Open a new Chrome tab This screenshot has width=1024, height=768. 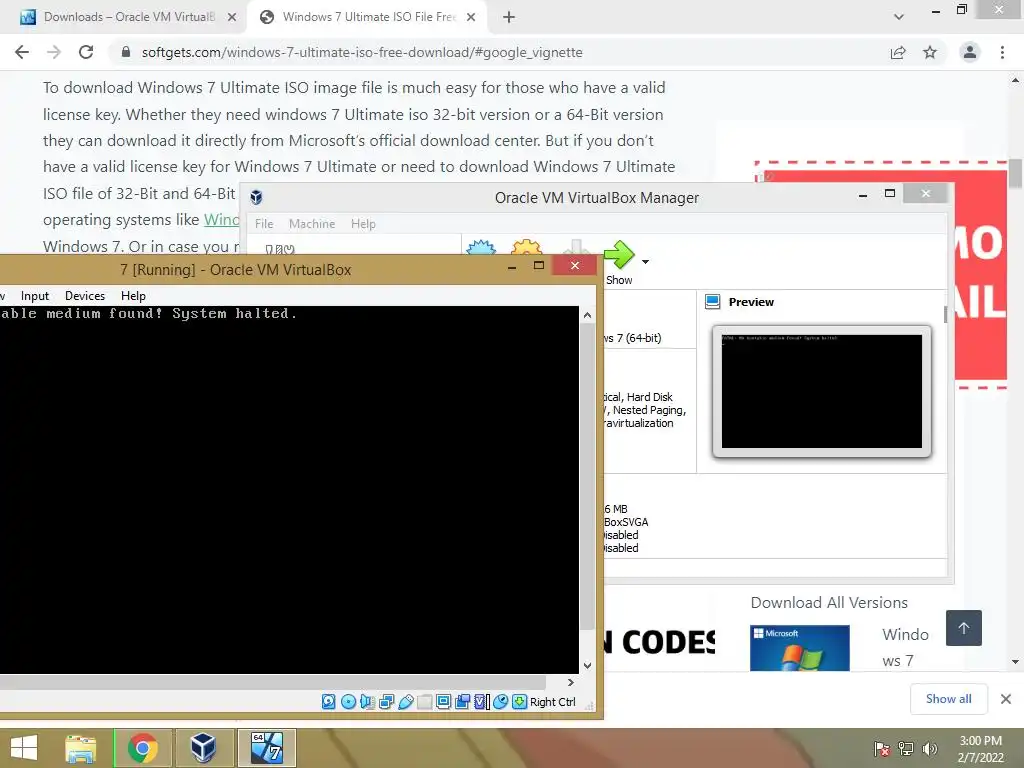[509, 18]
